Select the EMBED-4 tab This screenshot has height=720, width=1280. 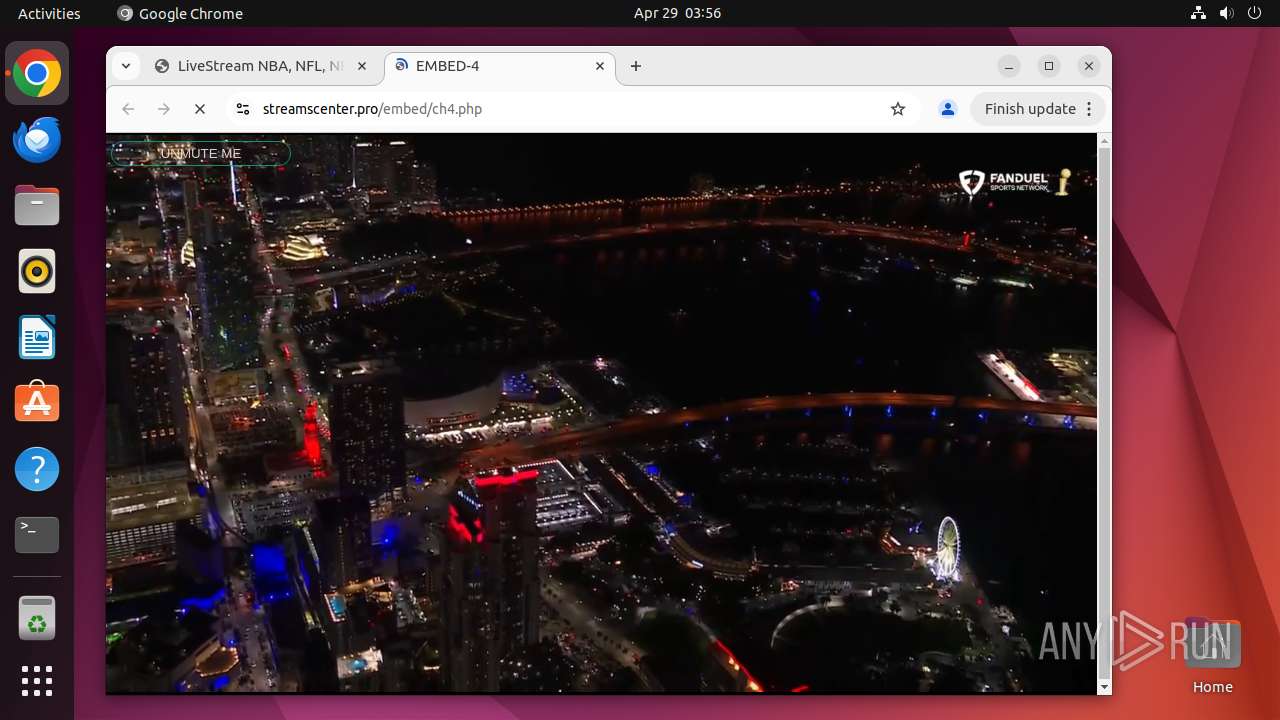point(500,66)
